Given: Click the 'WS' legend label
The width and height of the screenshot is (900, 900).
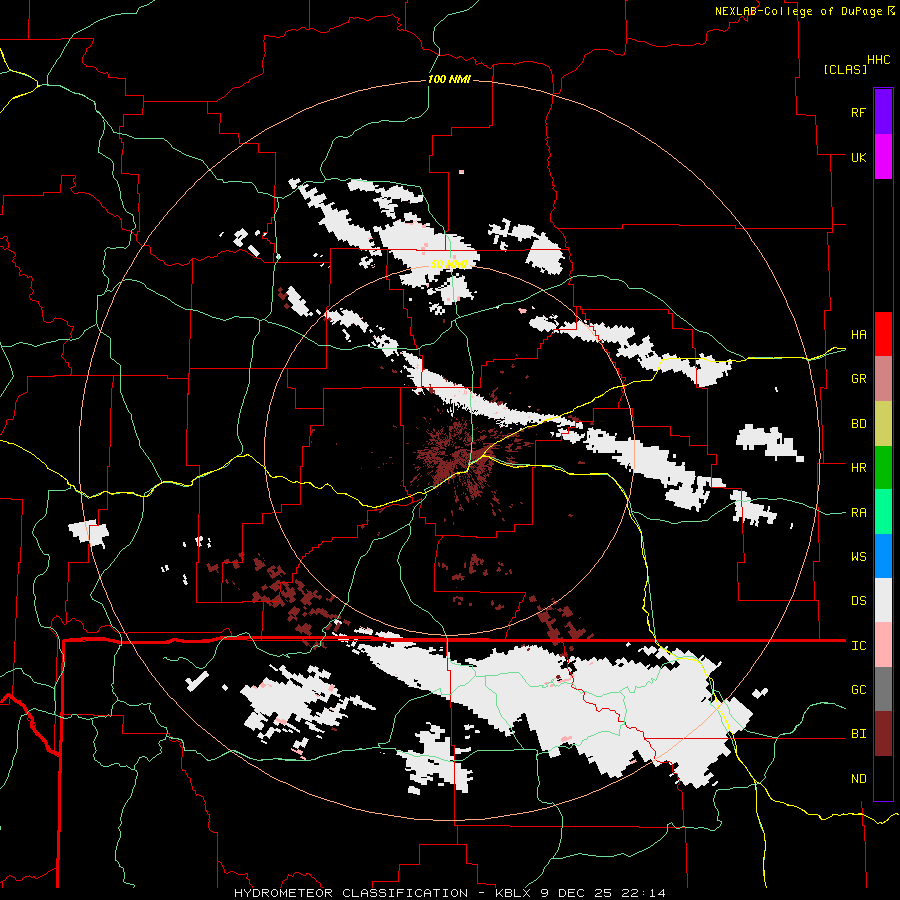Looking at the screenshot, I should pyautogui.click(x=858, y=557).
